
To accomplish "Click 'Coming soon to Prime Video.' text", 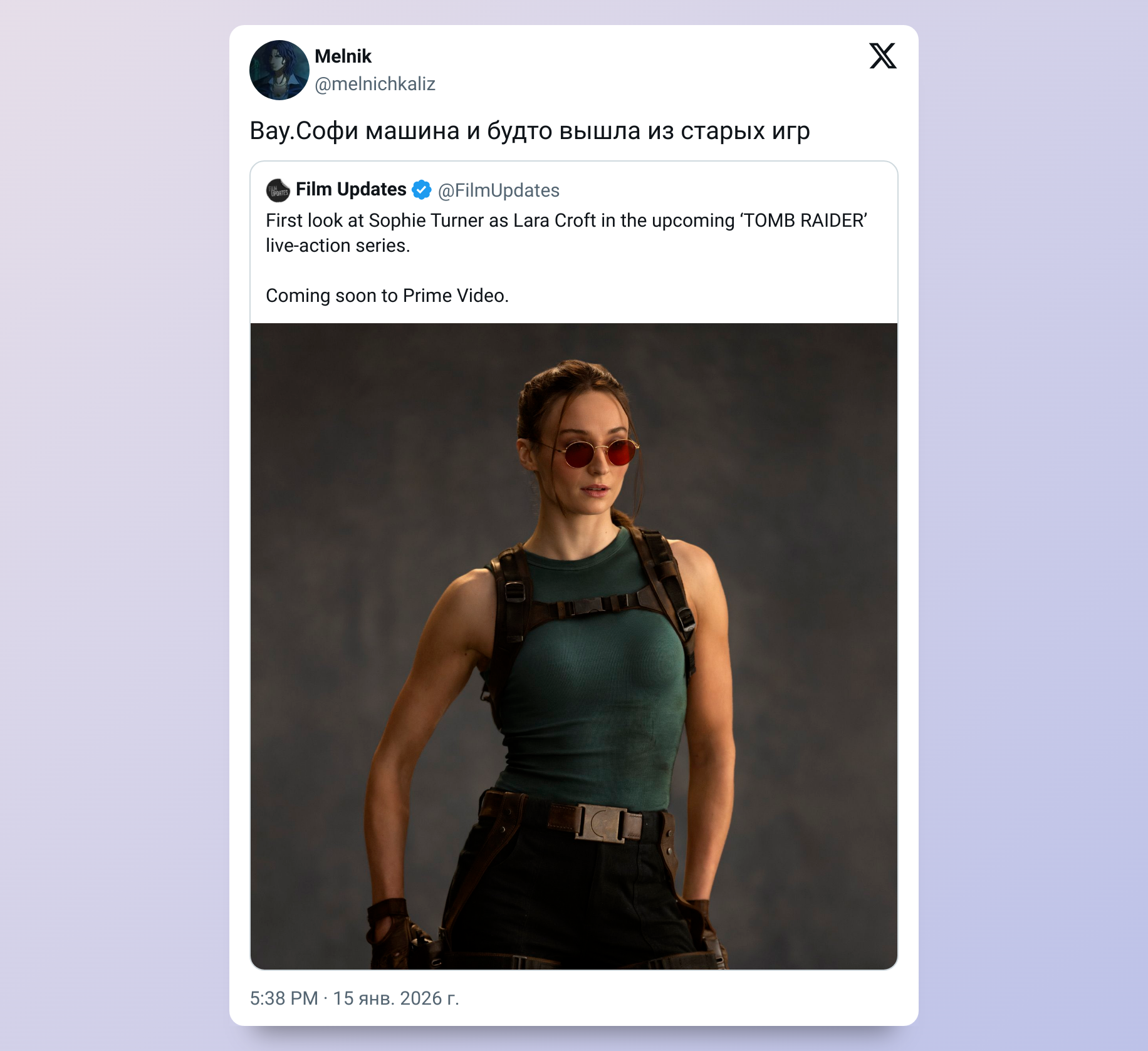I will tap(387, 296).
